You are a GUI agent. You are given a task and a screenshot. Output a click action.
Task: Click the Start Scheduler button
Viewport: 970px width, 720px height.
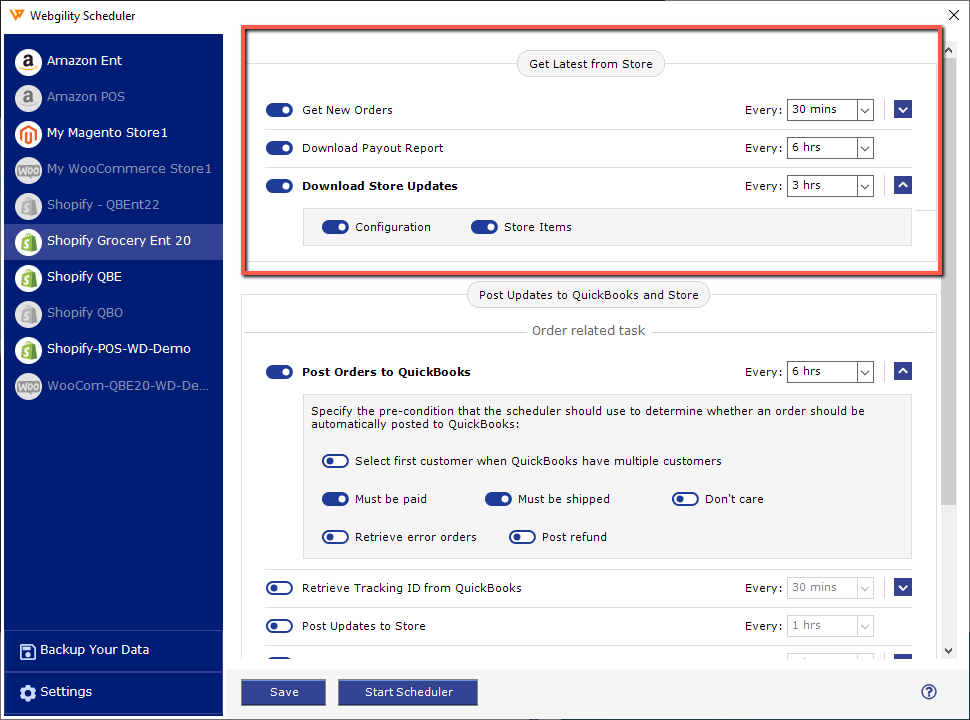click(408, 692)
